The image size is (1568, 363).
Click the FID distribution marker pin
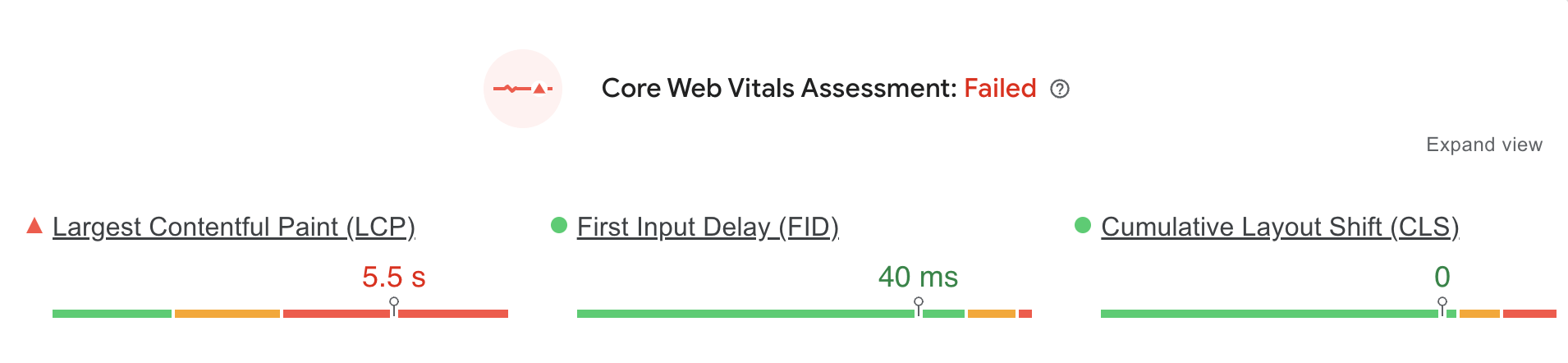click(919, 303)
